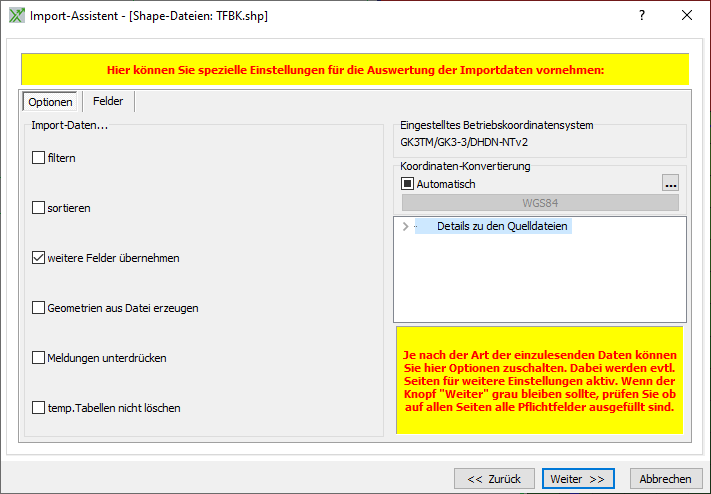The image size is (711, 494).
Task: Tick Geometrien aus Datei erzeugen
Action: click(x=39, y=308)
